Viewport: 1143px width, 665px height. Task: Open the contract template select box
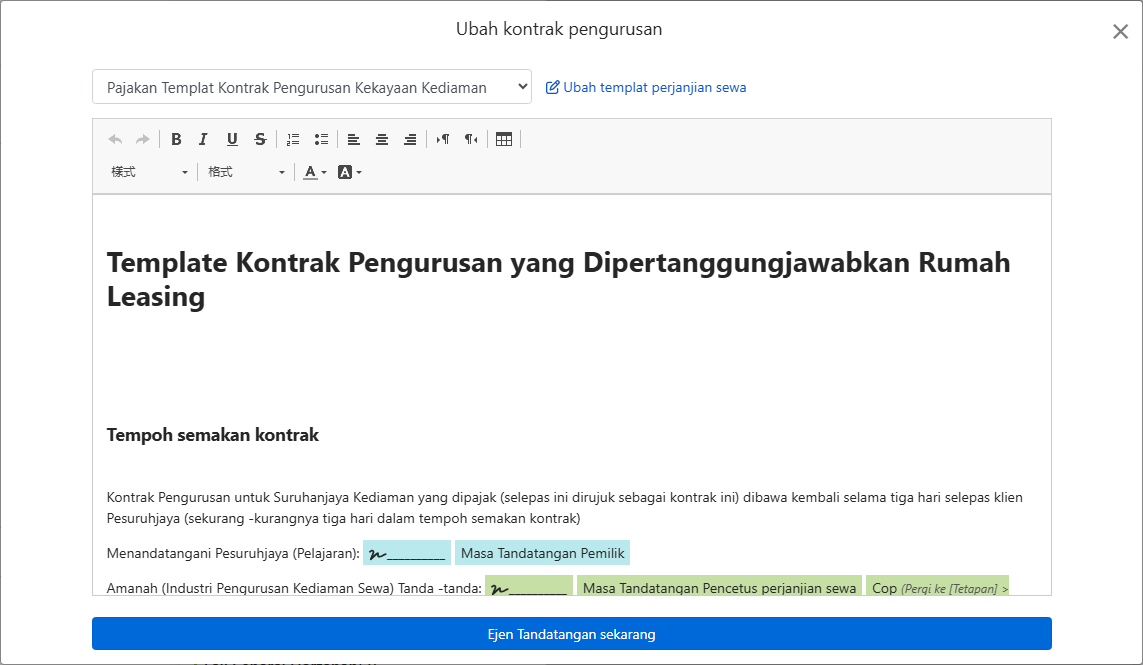point(312,87)
